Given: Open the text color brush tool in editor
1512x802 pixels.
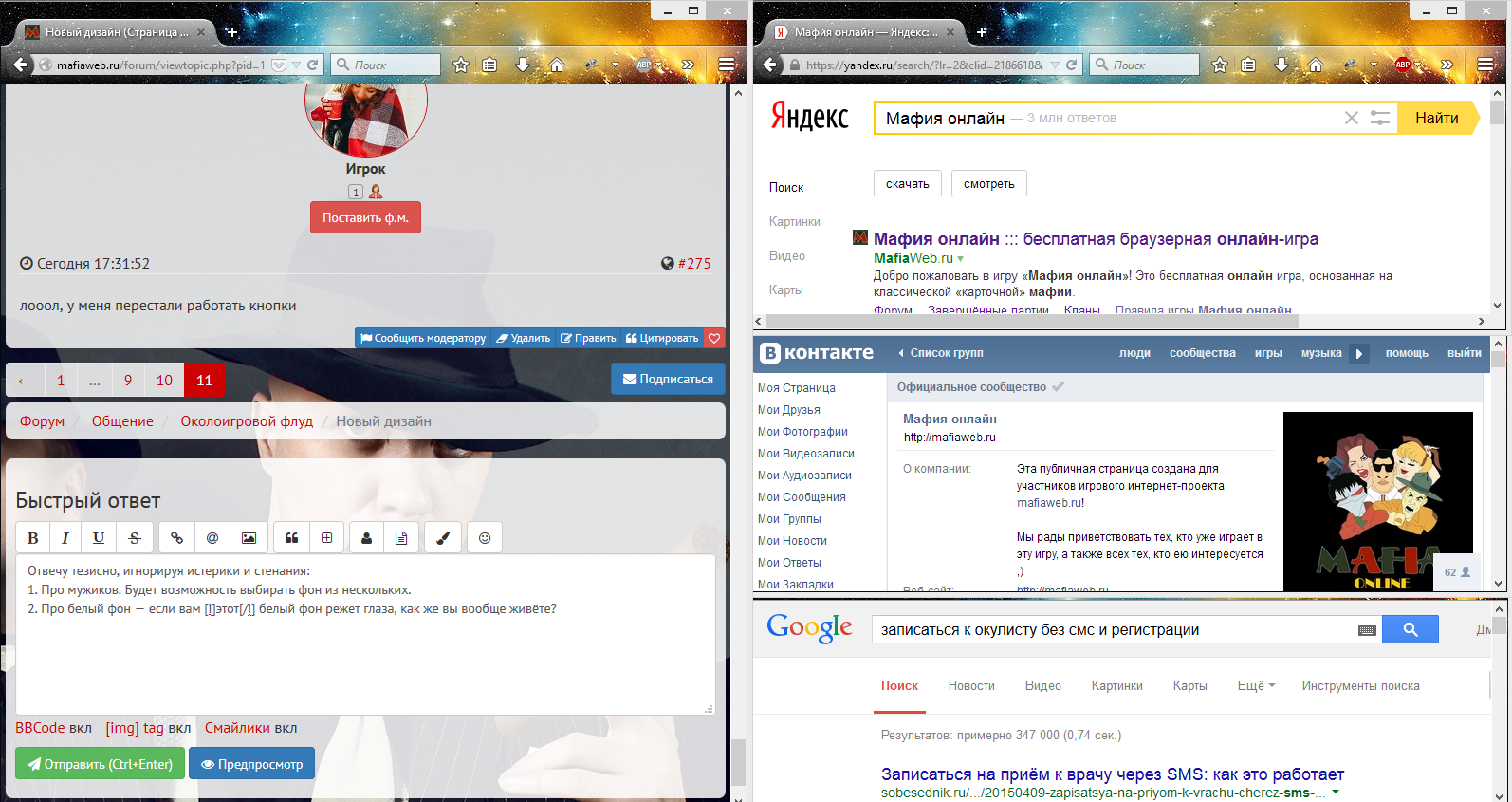Looking at the screenshot, I should coord(442,538).
